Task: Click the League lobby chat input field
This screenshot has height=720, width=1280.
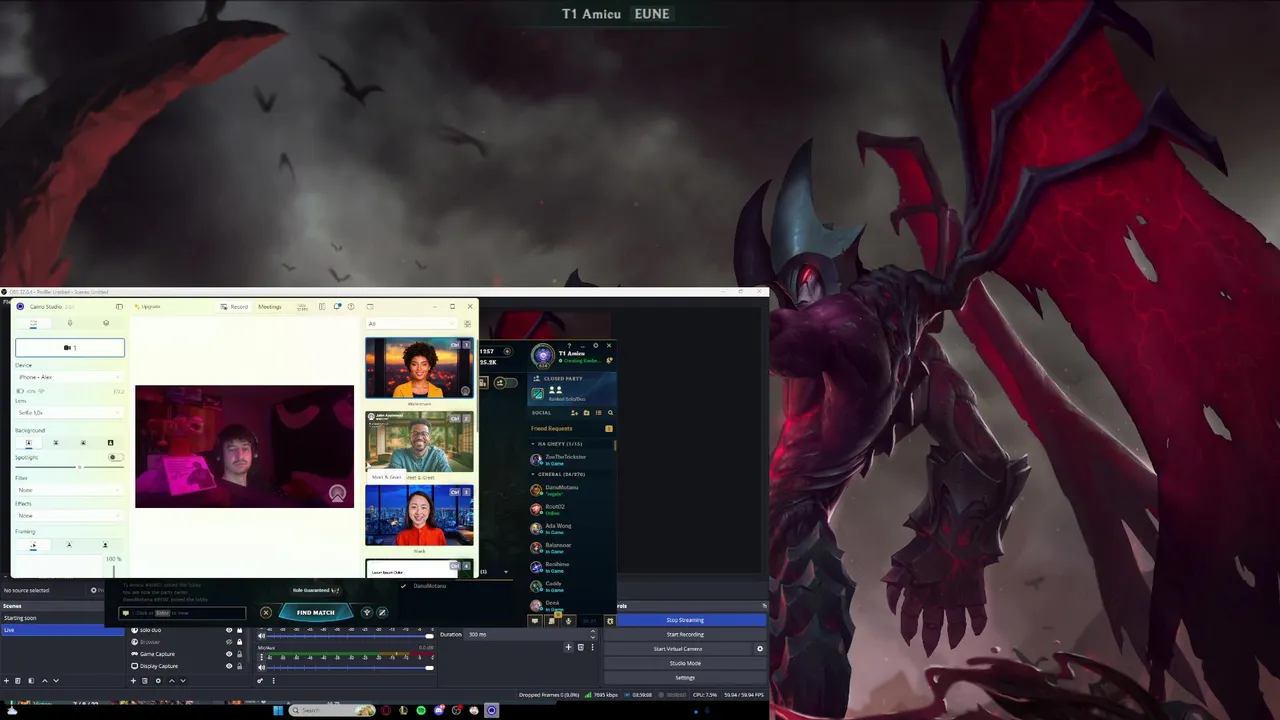Action: pyautogui.click(x=182, y=613)
